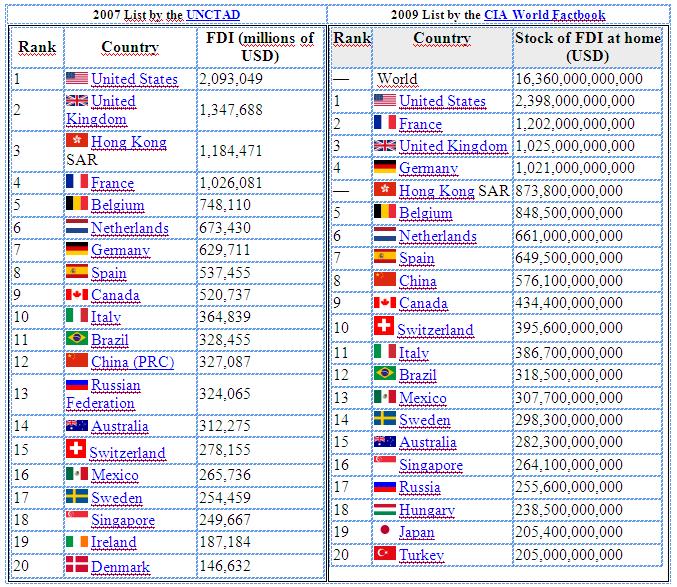677x587 pixels.
Task: Open Denmark link
Action: pyautogui.click(x=120, y=567)
